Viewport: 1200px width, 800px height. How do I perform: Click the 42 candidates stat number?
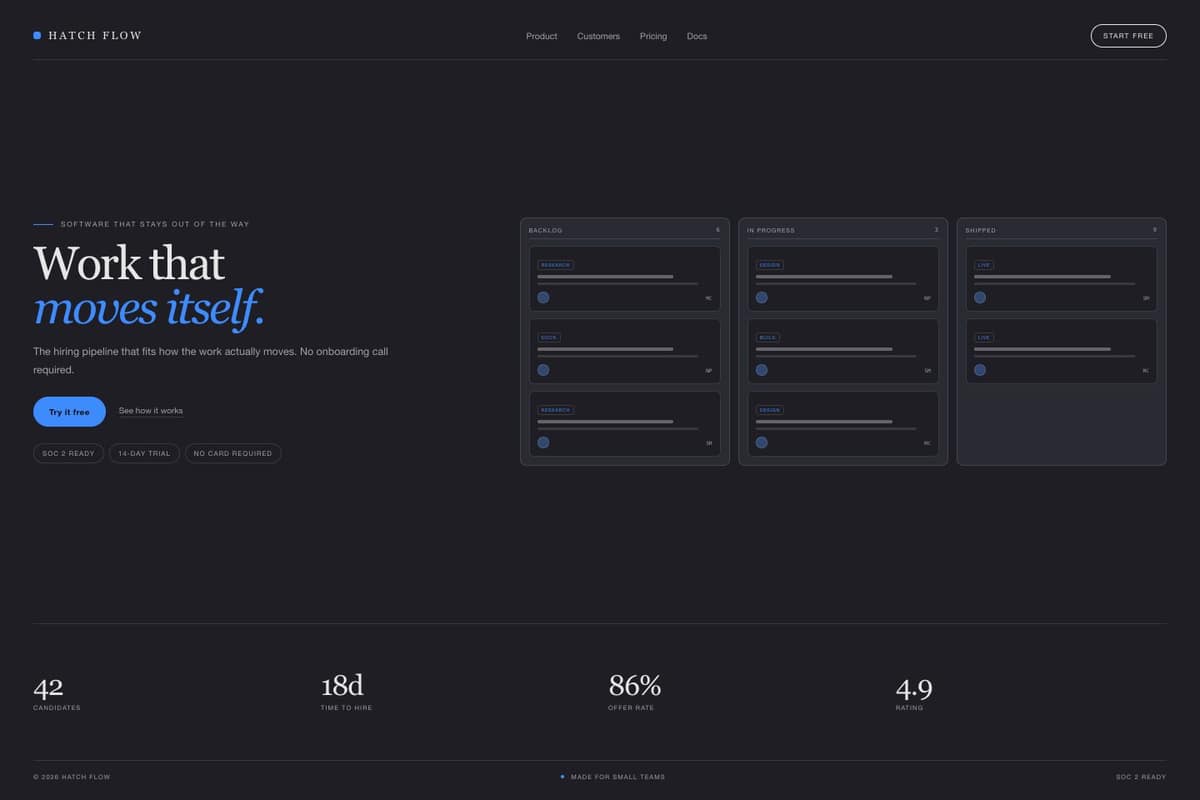point(48,687)
